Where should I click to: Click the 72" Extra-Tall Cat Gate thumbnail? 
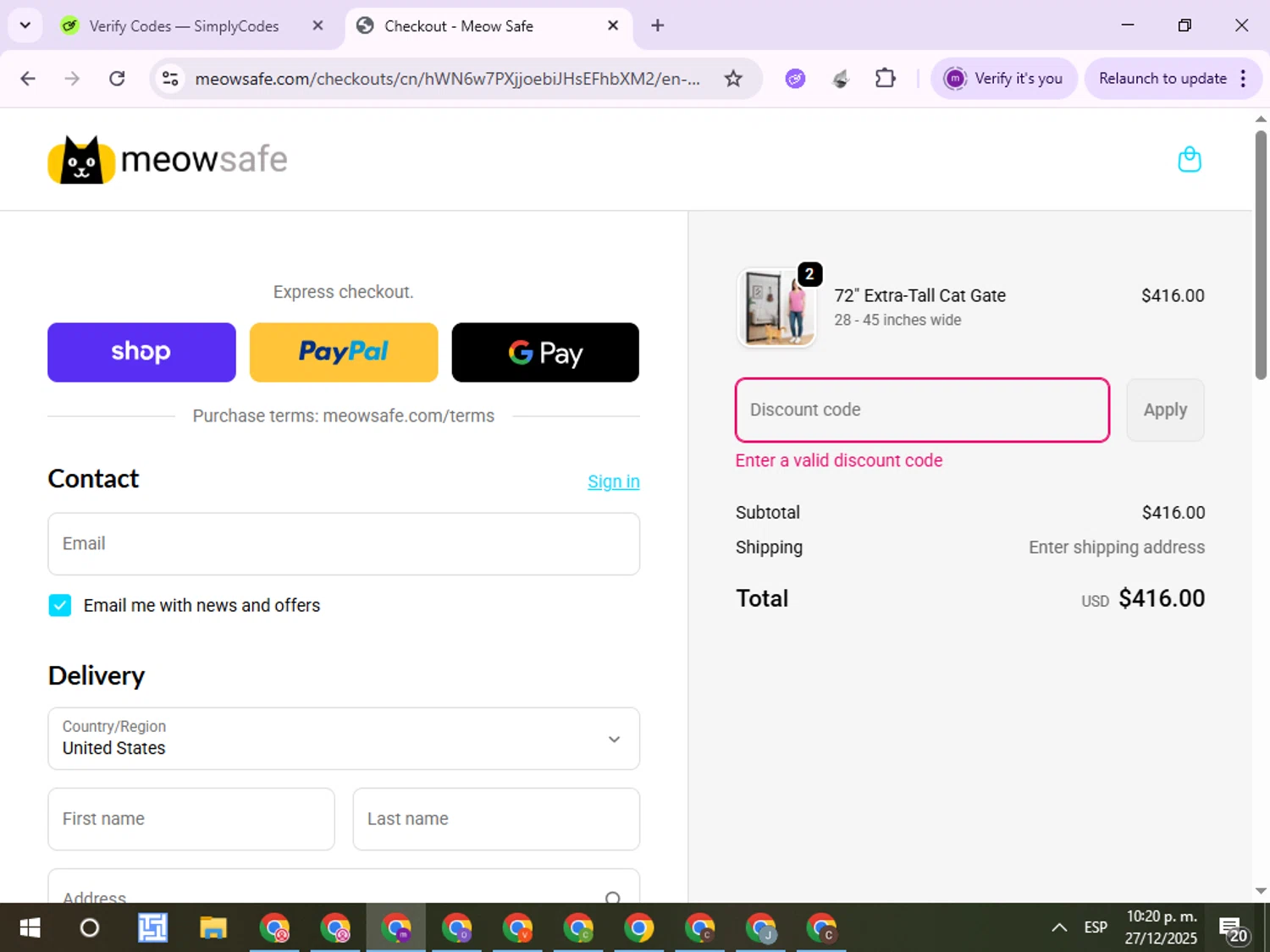[777, 308]
